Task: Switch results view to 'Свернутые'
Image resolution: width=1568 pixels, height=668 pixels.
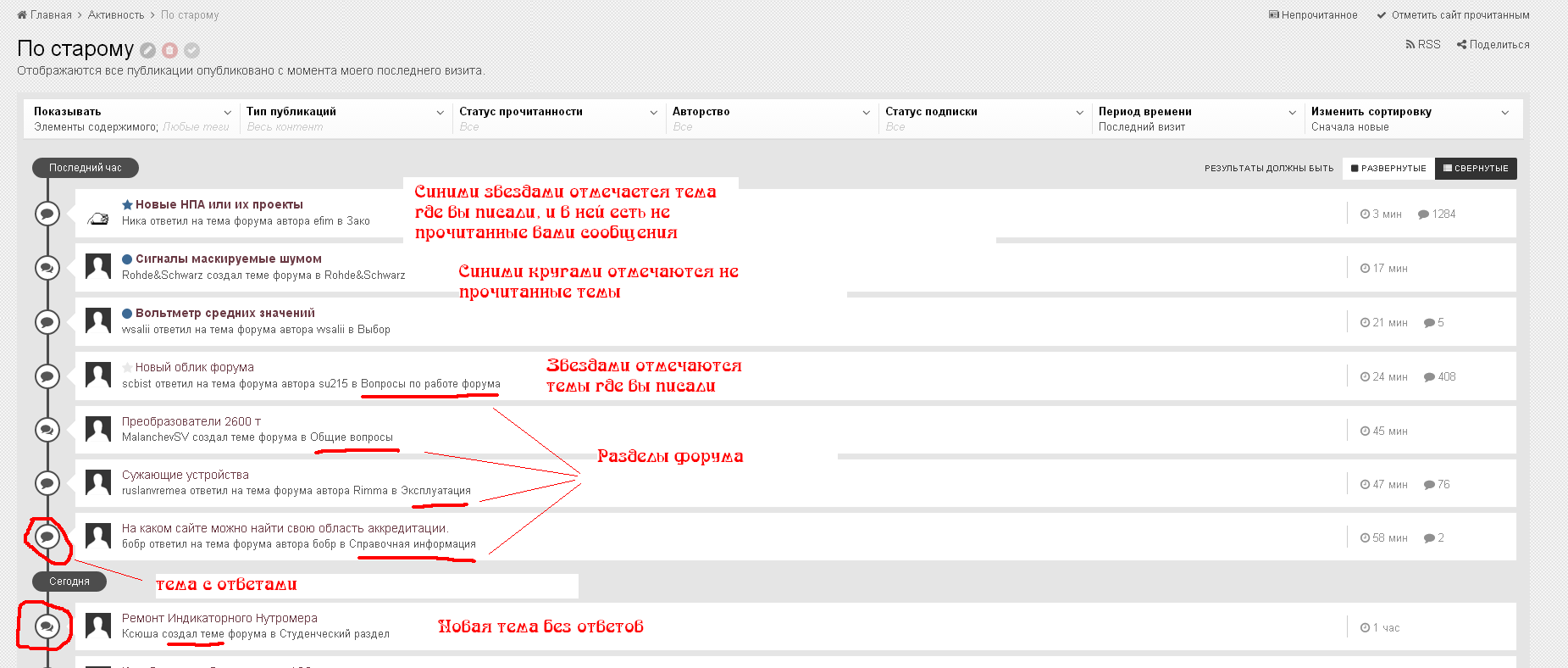Action: [x=1476, y=169]
